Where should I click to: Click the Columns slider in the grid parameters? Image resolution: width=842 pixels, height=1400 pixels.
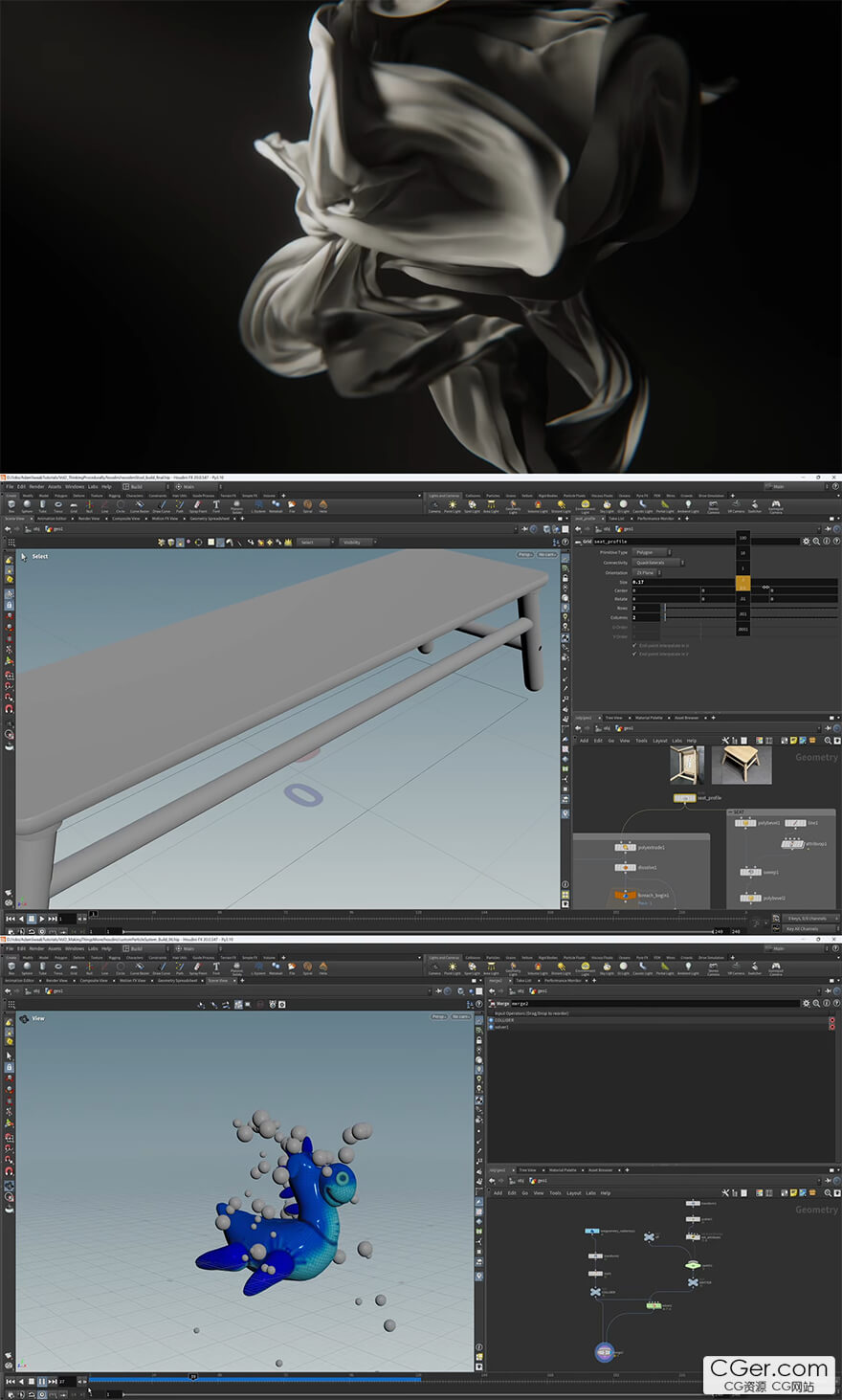click(751, 617)
